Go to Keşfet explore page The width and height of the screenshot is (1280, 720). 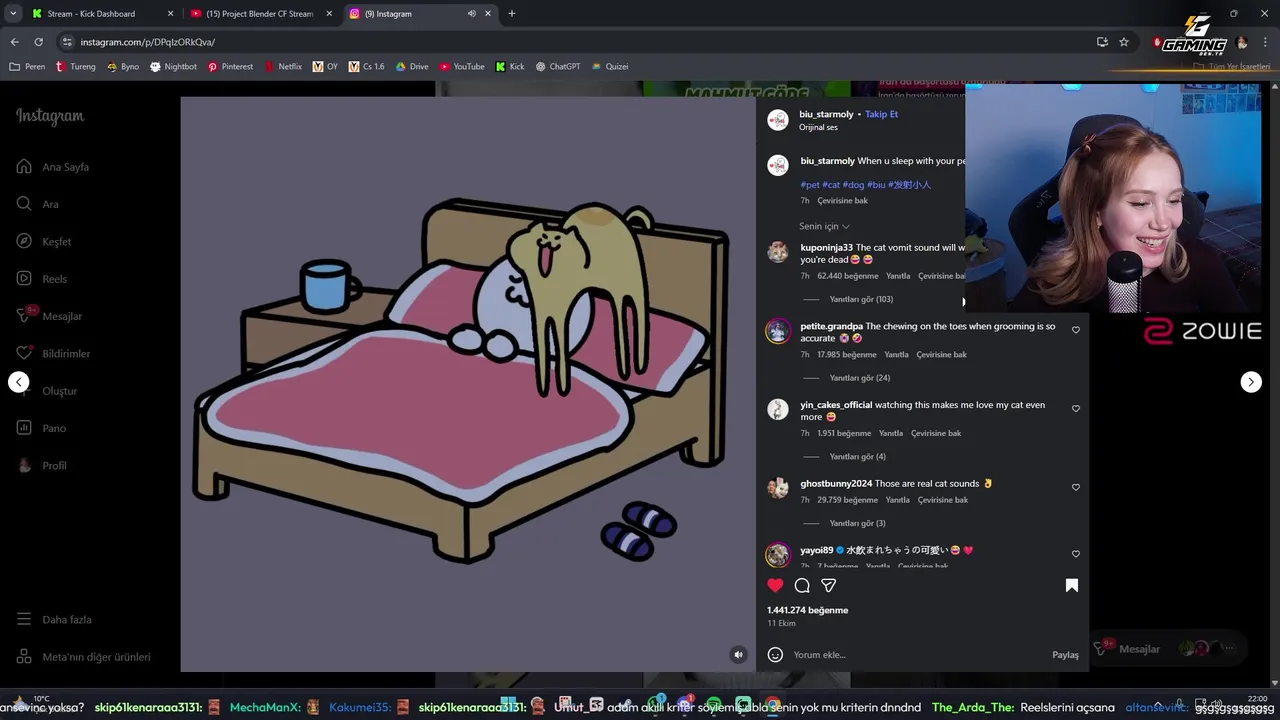[x=44, y=241]
